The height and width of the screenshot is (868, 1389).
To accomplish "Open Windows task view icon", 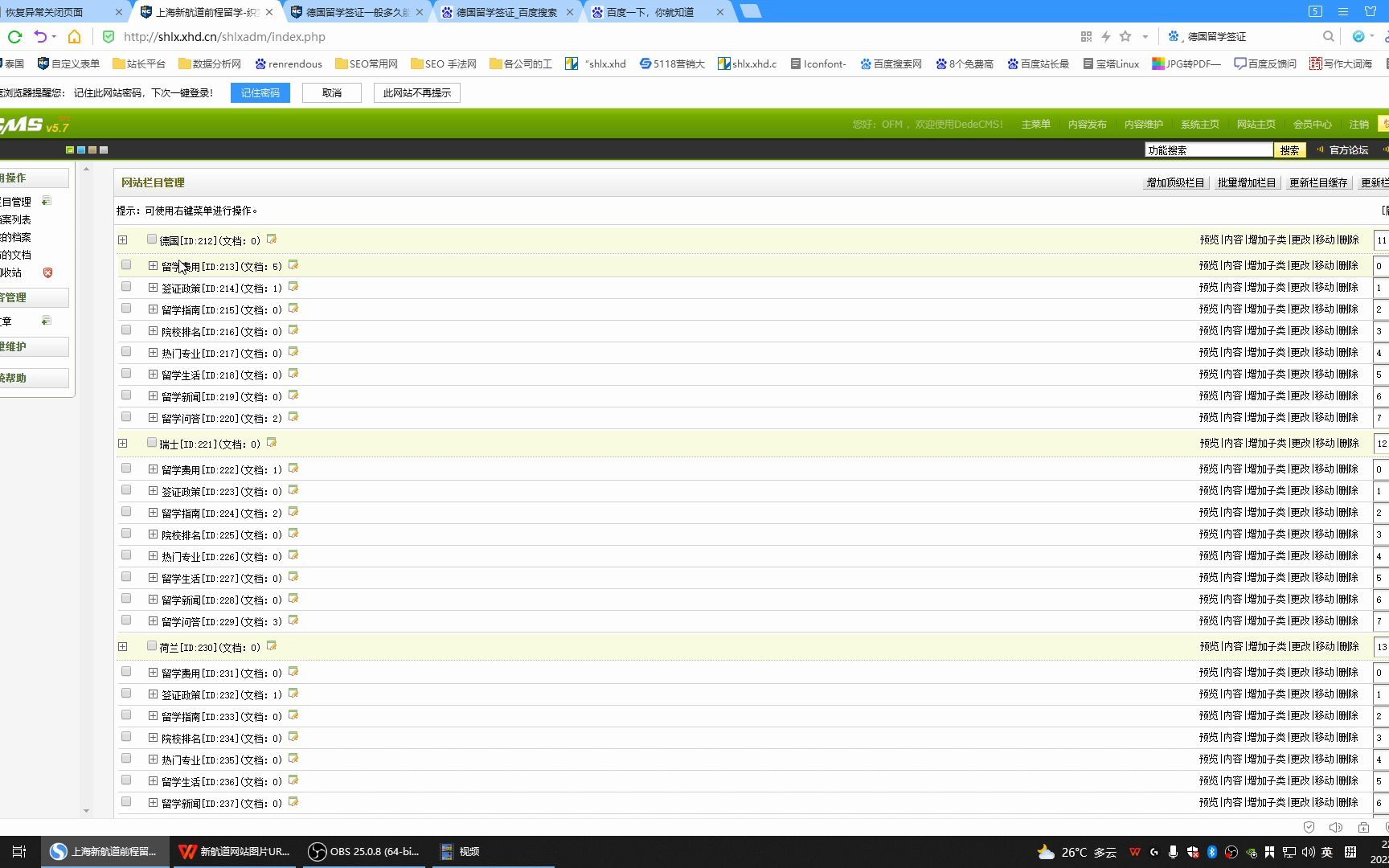I will click(19, 851).
